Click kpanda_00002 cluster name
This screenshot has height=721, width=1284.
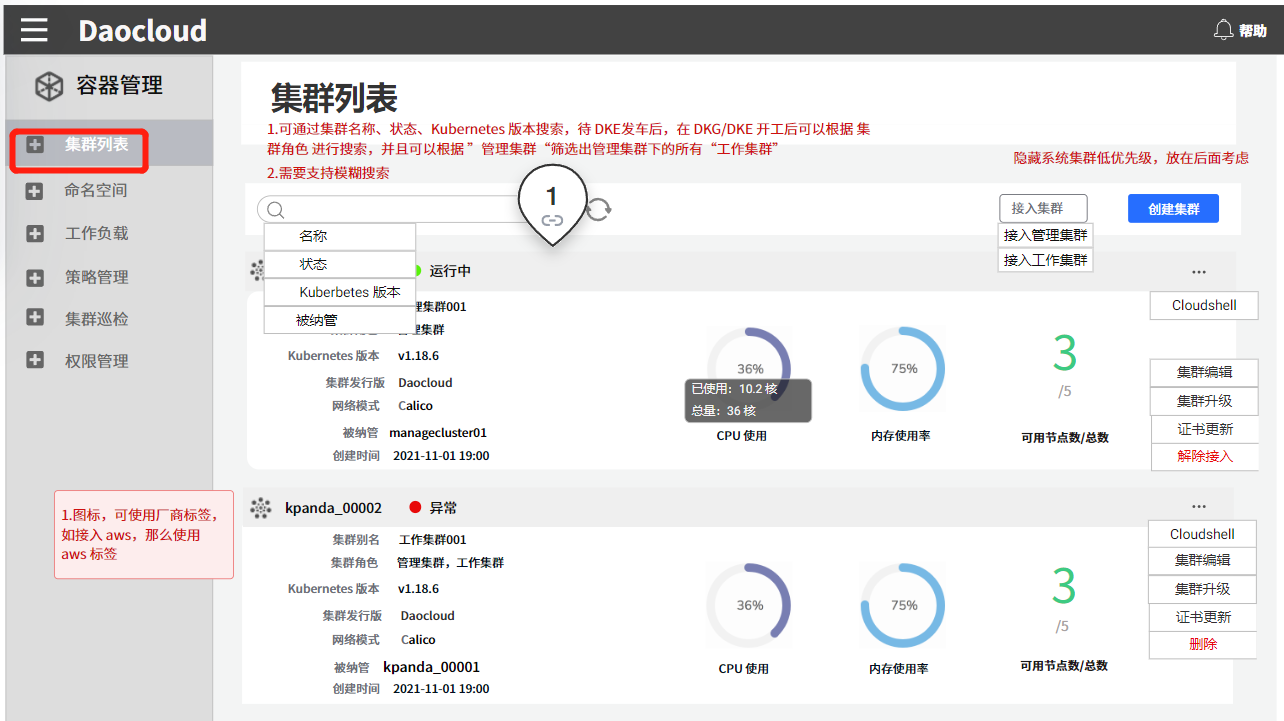(333, 508)
